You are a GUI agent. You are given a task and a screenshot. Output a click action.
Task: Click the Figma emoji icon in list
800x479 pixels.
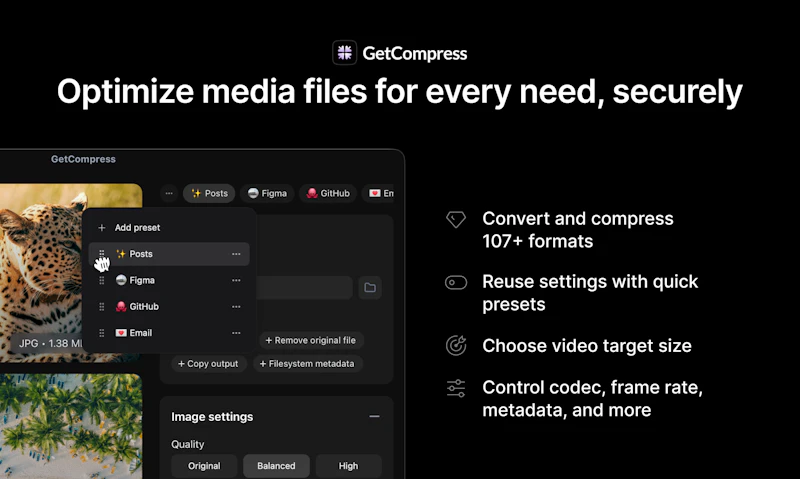click(121, 280)
